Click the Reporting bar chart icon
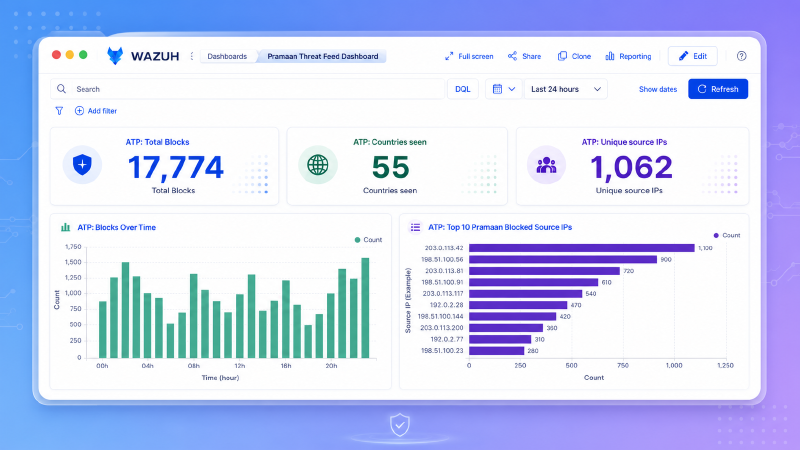The height and width of the screenshot is (450, 800). pyautogui.click(x=610, y=56)
